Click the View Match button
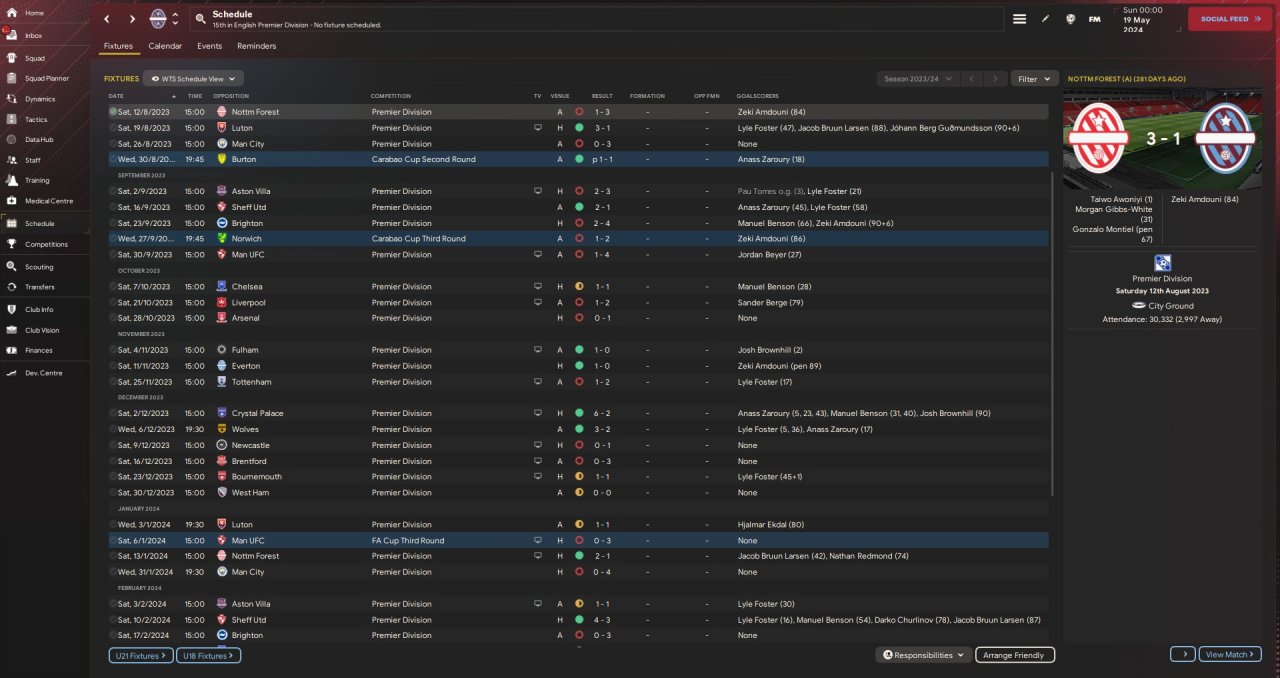This screenshot has height=678, width=1280. tap(1229, 654)
